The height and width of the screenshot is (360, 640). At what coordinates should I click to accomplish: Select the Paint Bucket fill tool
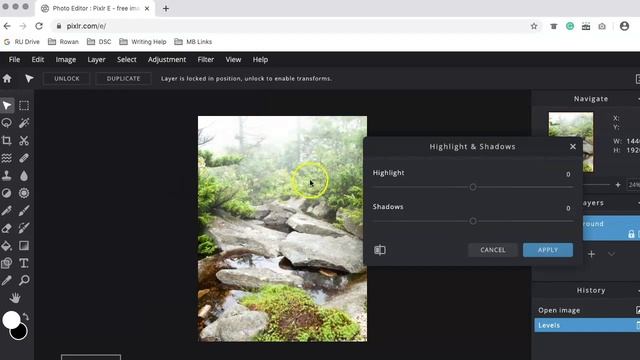tap(7, 245)
